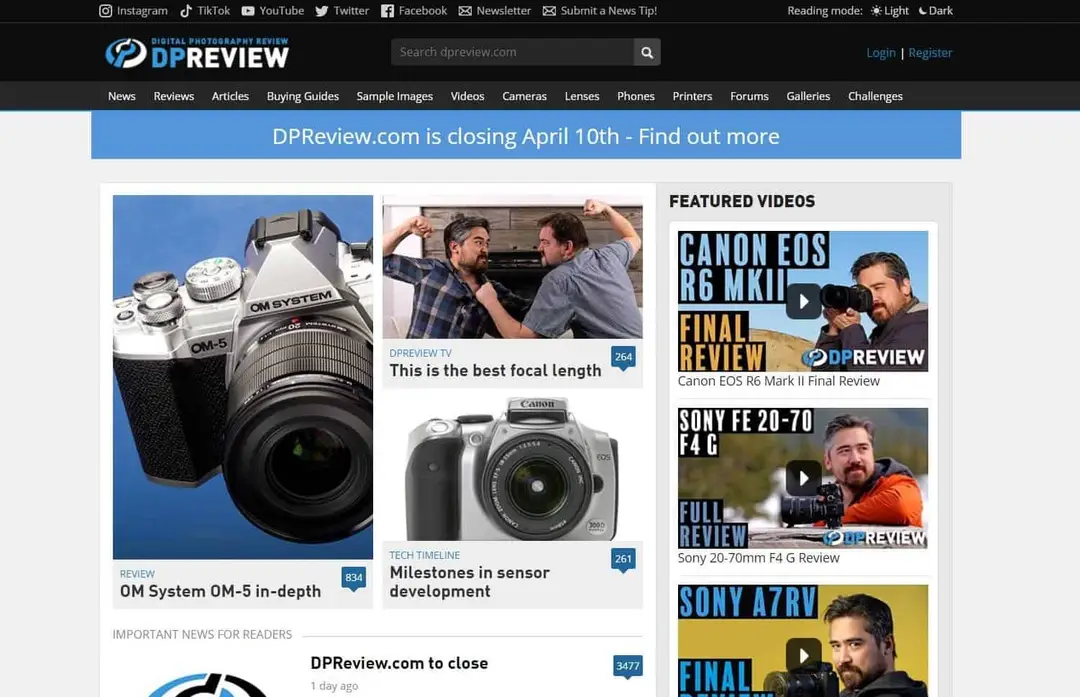This screenshot has width=1080, height=697.
Task: Open Milestones in sensor development article
Action: [x=470, y=582]
